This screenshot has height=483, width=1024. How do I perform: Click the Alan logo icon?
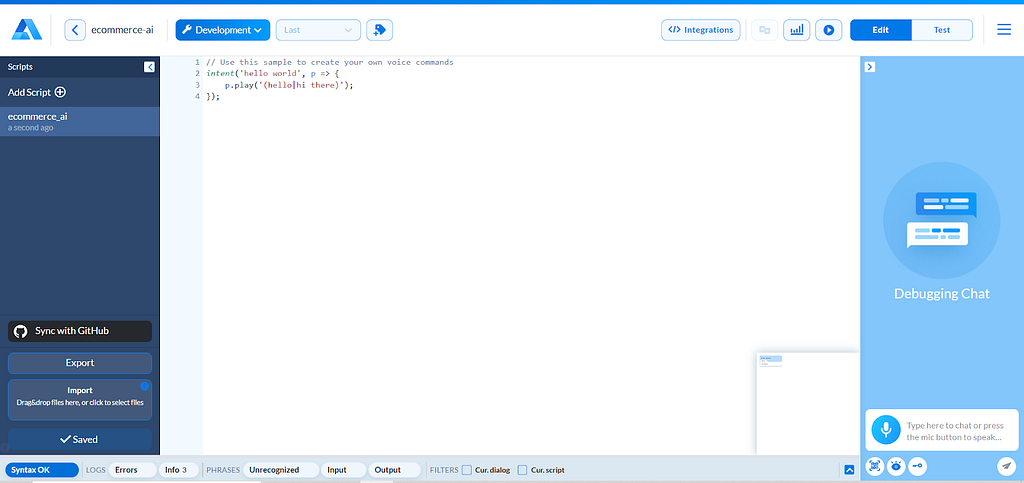(26, 30)
